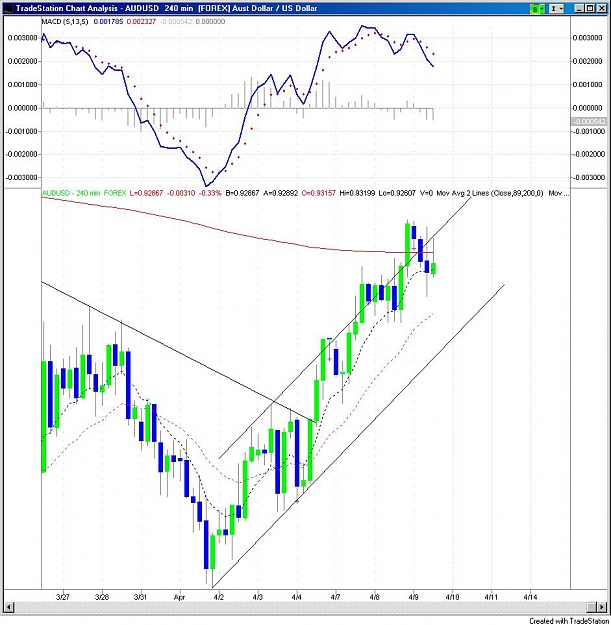Click the -0.33% change value

pyautogui.click(x=210, y=193)
